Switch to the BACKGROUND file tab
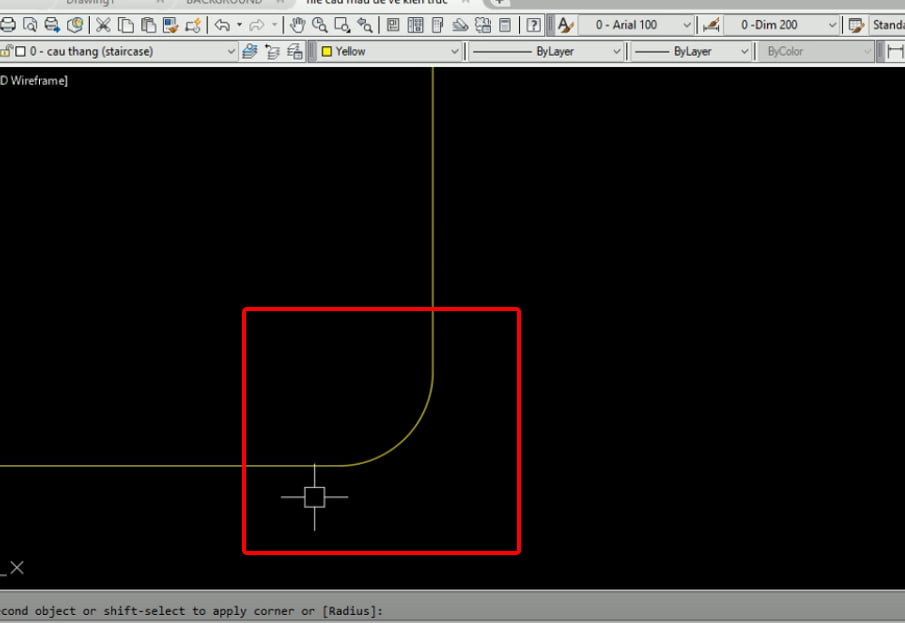The width and height of the screenshot is (905, 623). pos(224,2)
